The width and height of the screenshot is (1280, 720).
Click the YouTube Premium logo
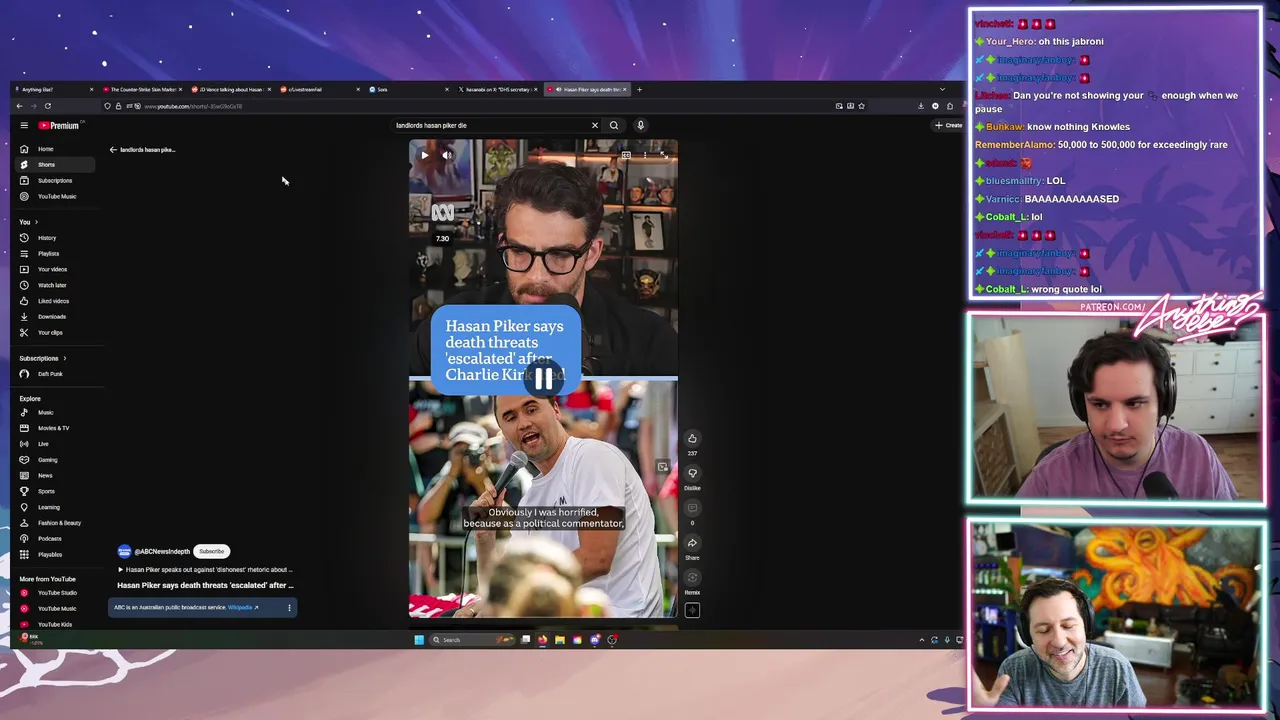[59, 125]
